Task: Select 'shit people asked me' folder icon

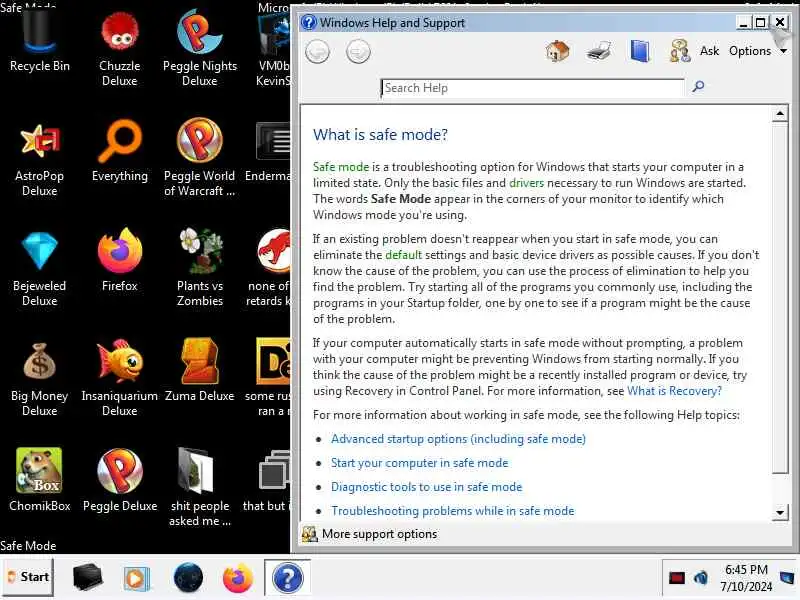Action: (199, 488)
